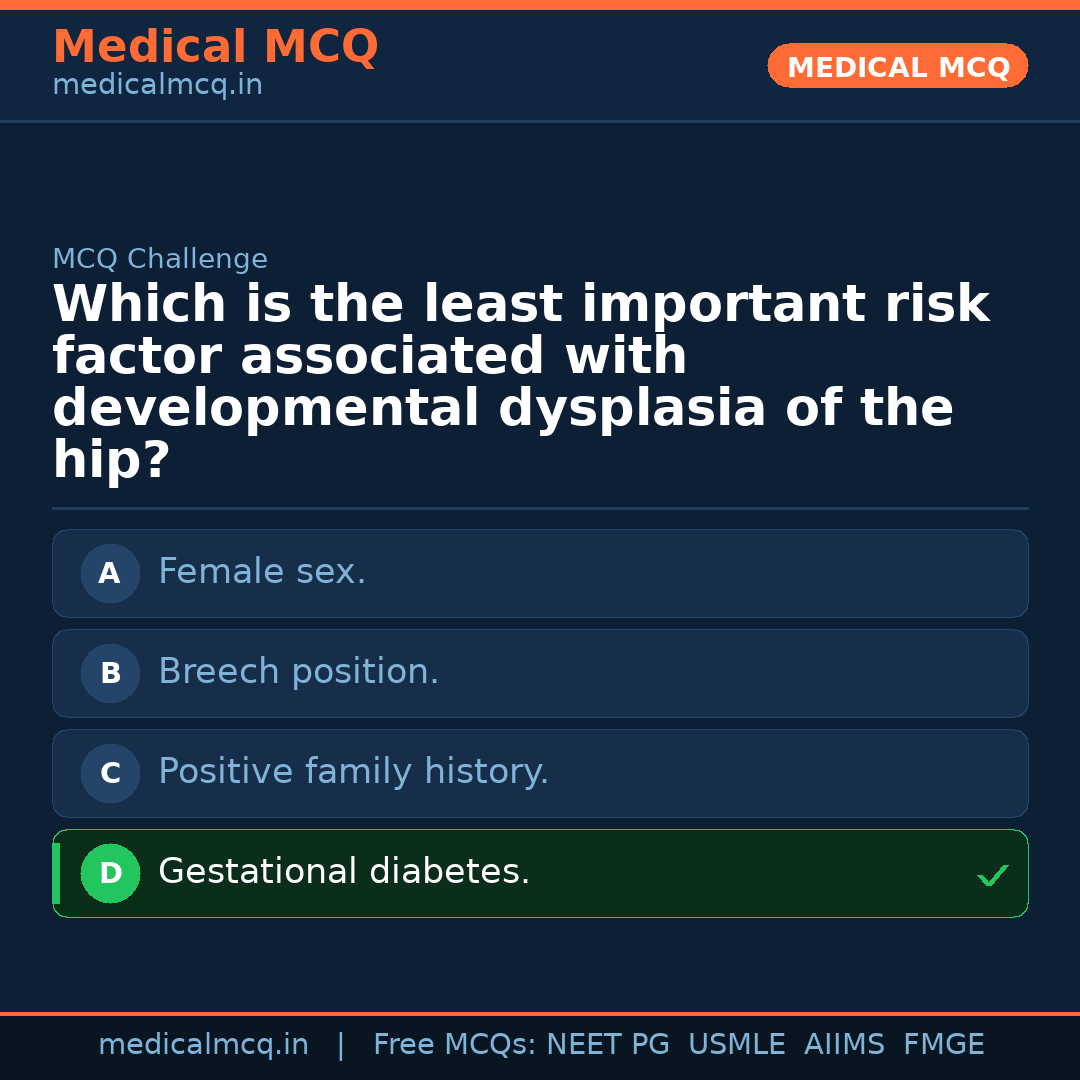Click FMGE in the footer

943,1045
